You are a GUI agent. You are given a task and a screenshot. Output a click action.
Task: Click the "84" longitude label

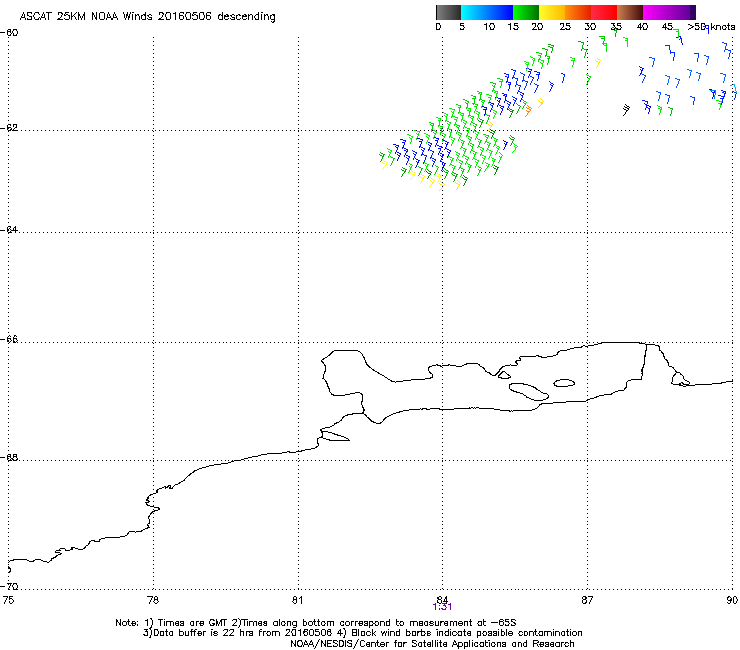click(x=442, y=599)
